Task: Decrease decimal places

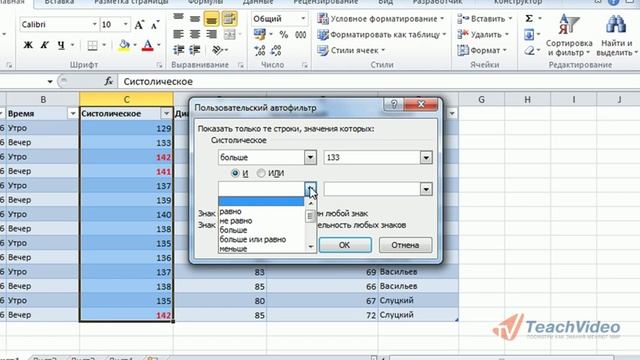Action: point(276,50)
